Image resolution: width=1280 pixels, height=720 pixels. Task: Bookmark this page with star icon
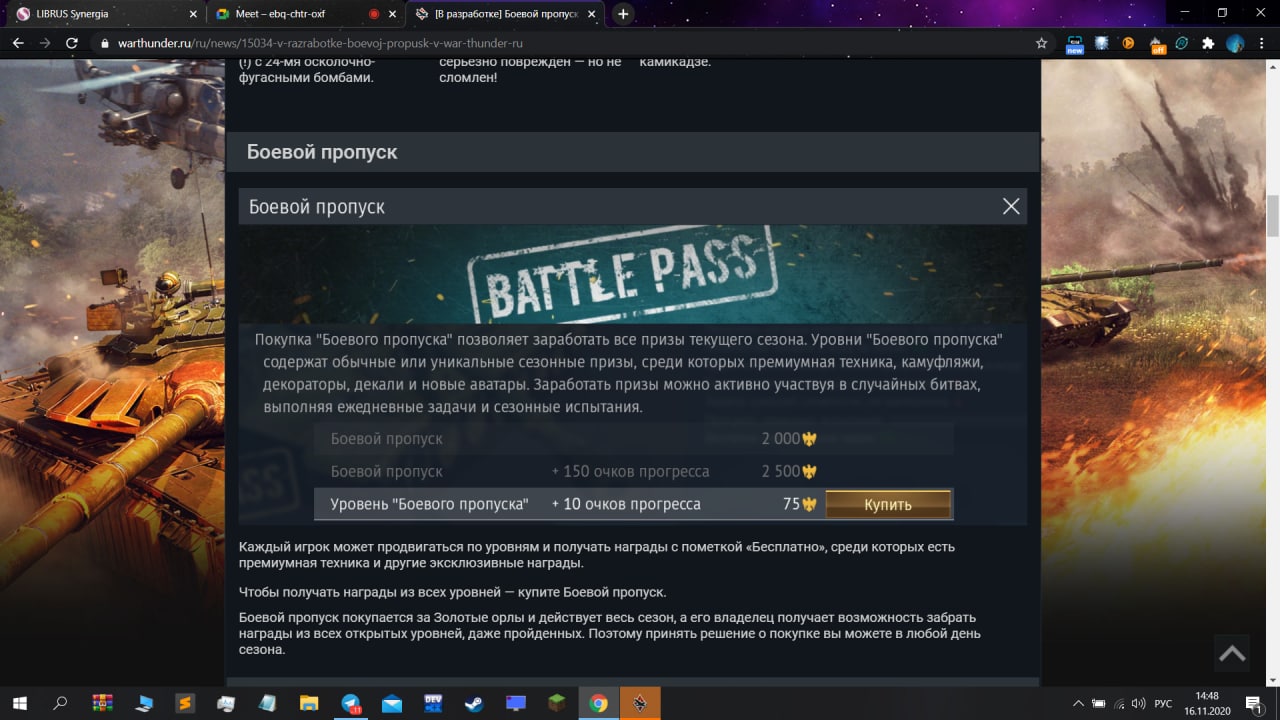pyautogui.click(x=1041, y=43)
